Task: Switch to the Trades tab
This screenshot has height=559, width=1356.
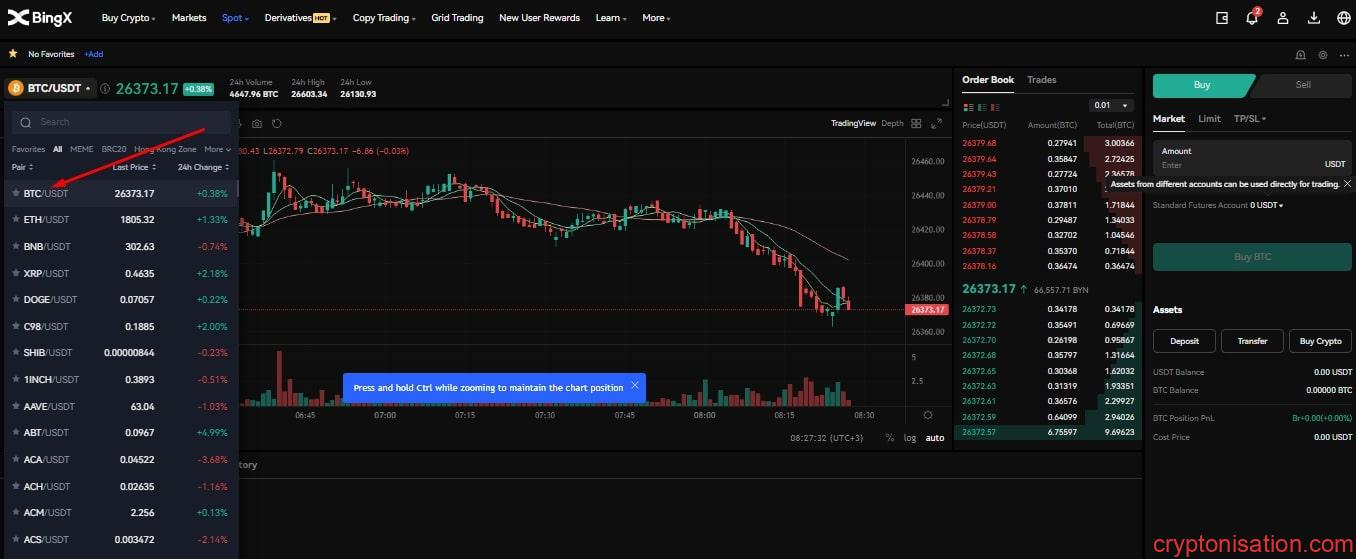Action: pyautogui.click(x=1041, y=80)
